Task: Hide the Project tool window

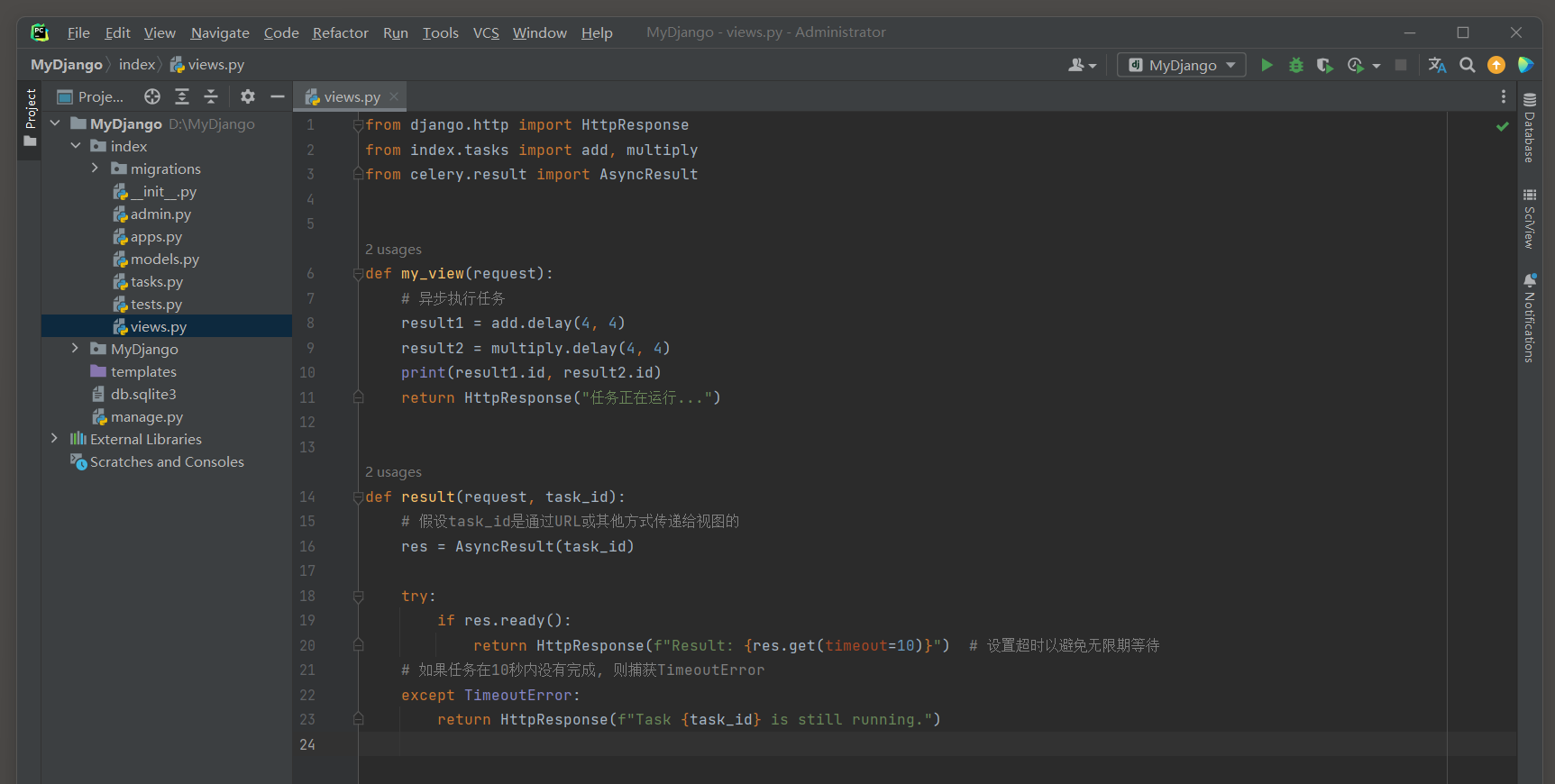Action: coord(278,96)
